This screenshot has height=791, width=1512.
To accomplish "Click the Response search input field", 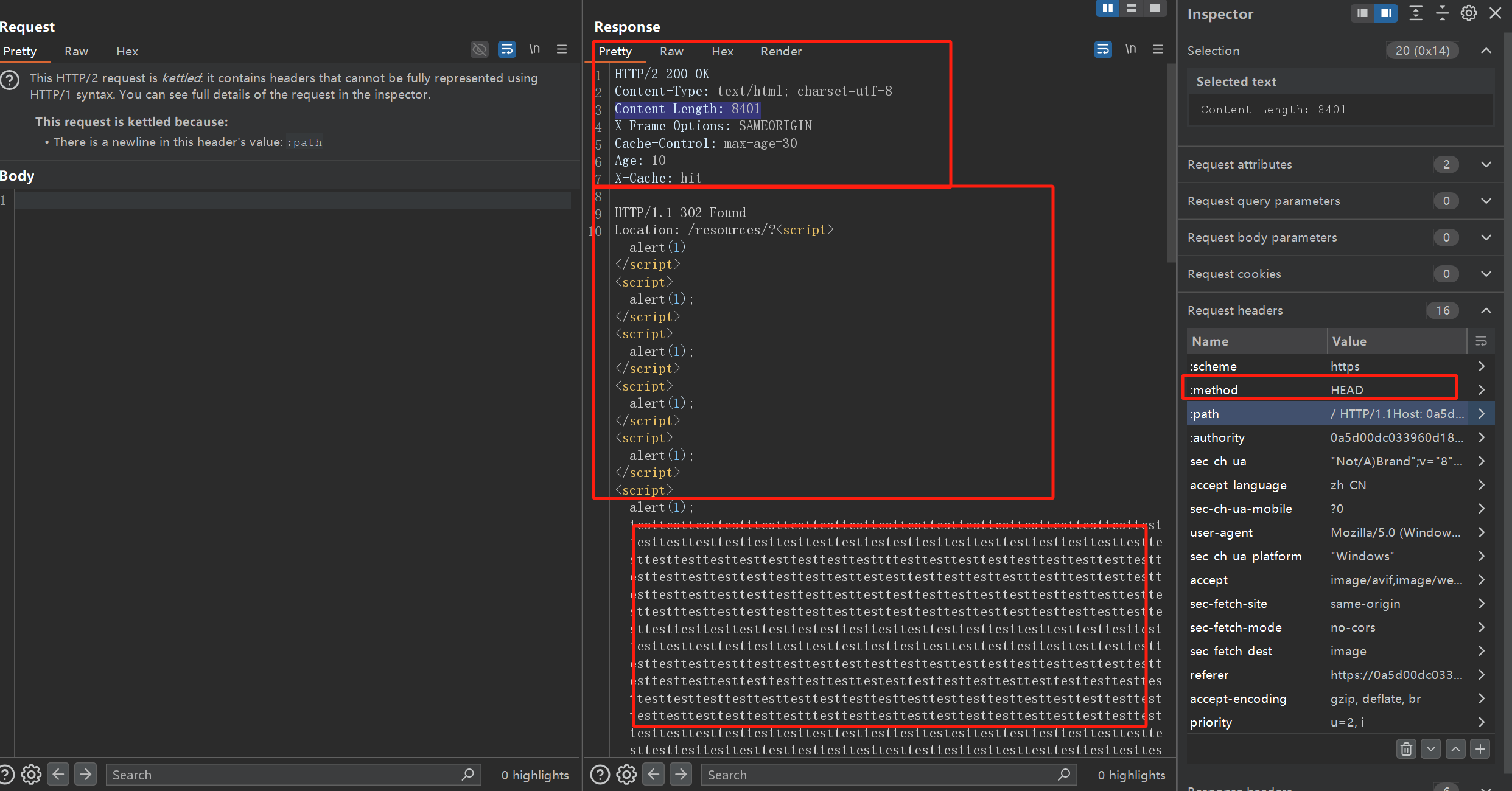I will pos(877,775).
